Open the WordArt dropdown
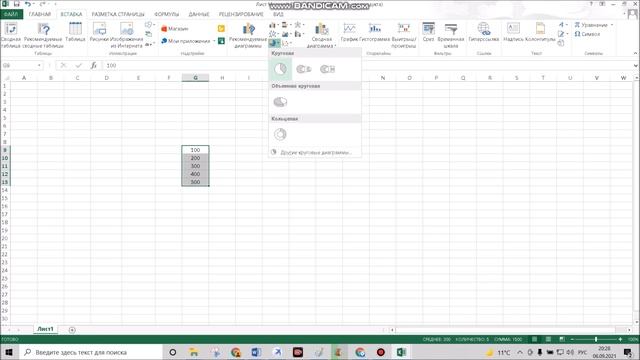The width and height of the screenshot is (640, 360). click(x=563, y=25)
